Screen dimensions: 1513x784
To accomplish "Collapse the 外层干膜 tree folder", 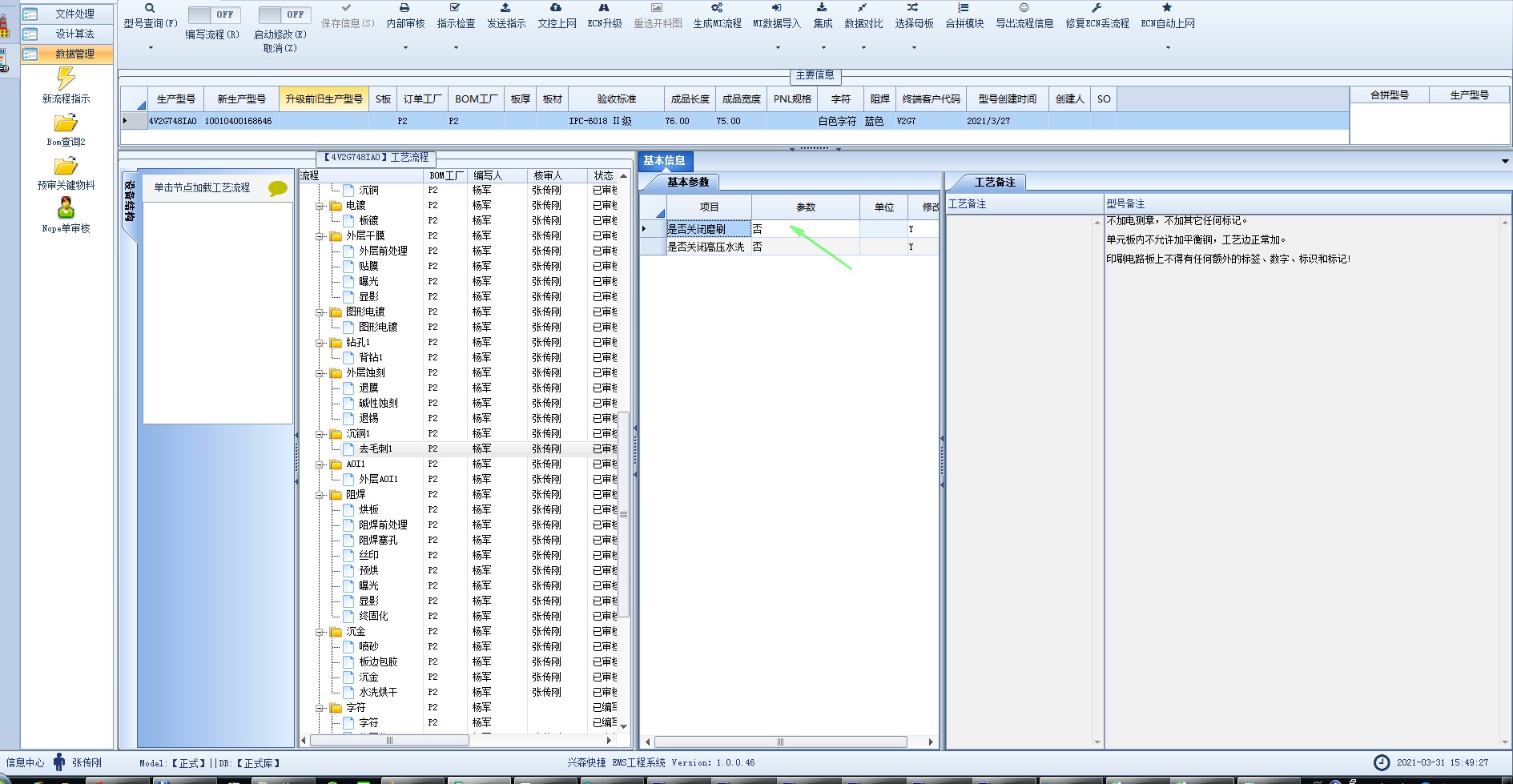I will [320, 236].
